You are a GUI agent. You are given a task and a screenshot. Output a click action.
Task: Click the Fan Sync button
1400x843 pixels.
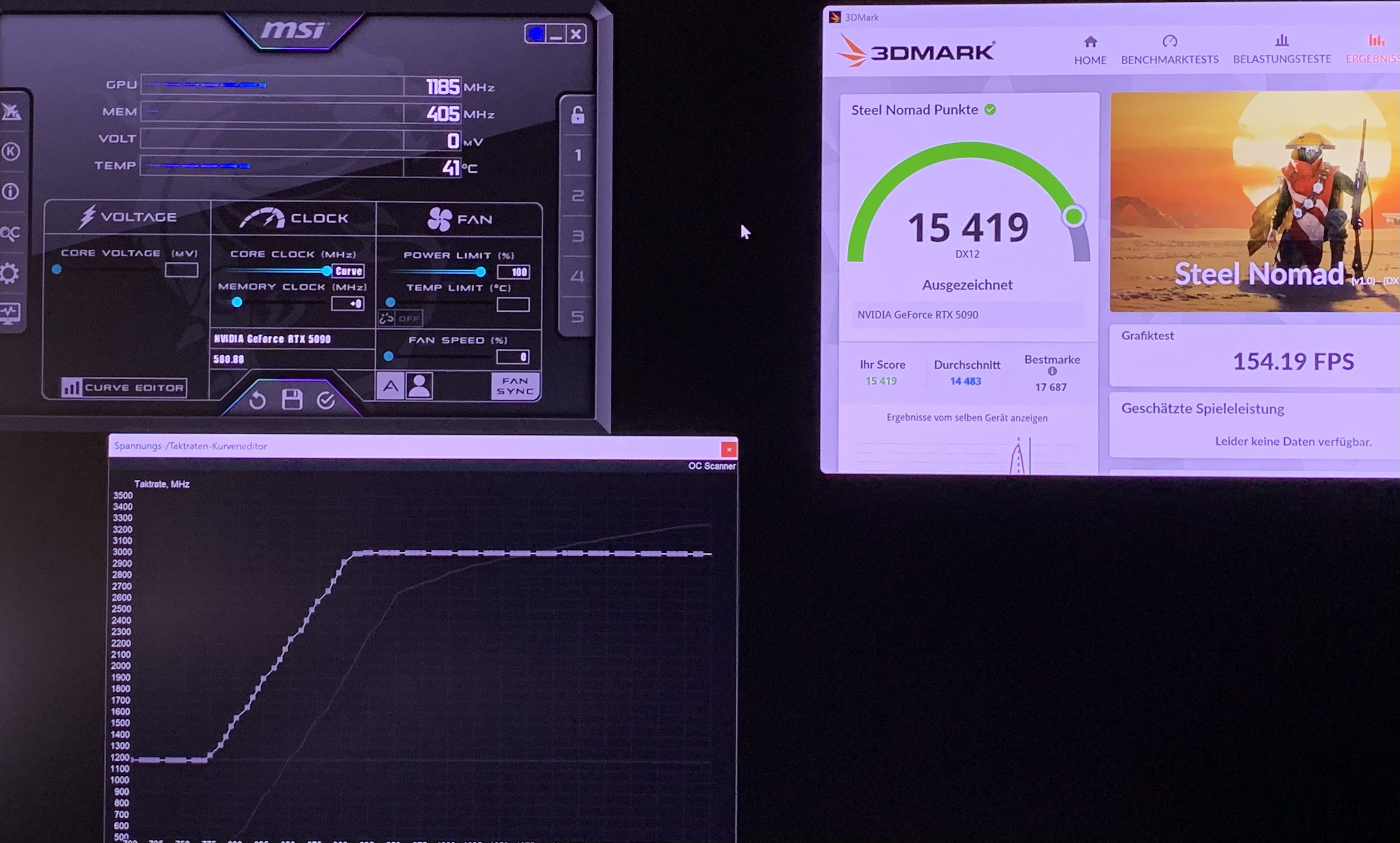point(515,386)
